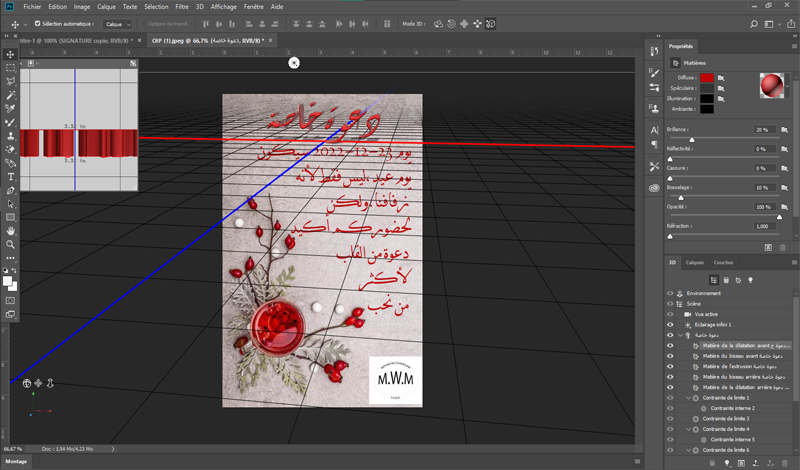Click the Brillance slider handle
This screenshot has width=800, height=470.
pos(692,140)
